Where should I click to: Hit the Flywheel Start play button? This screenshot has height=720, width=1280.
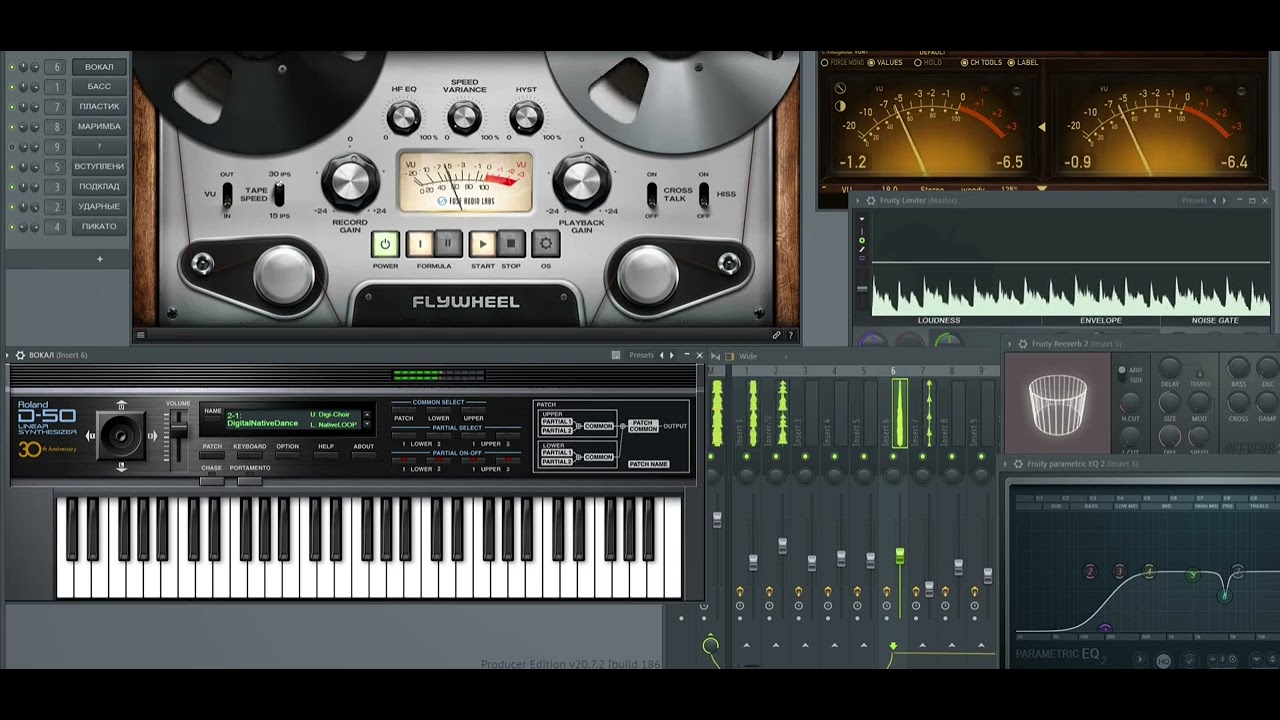coord(483,243)
